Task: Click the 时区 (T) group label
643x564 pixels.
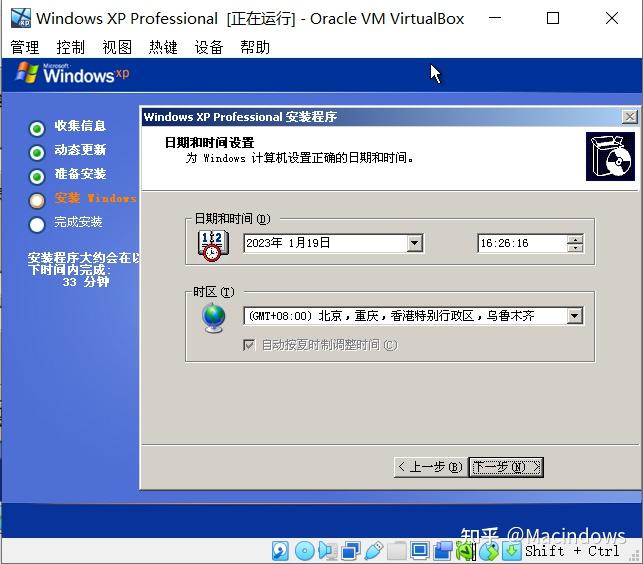Action: (214, 292)
